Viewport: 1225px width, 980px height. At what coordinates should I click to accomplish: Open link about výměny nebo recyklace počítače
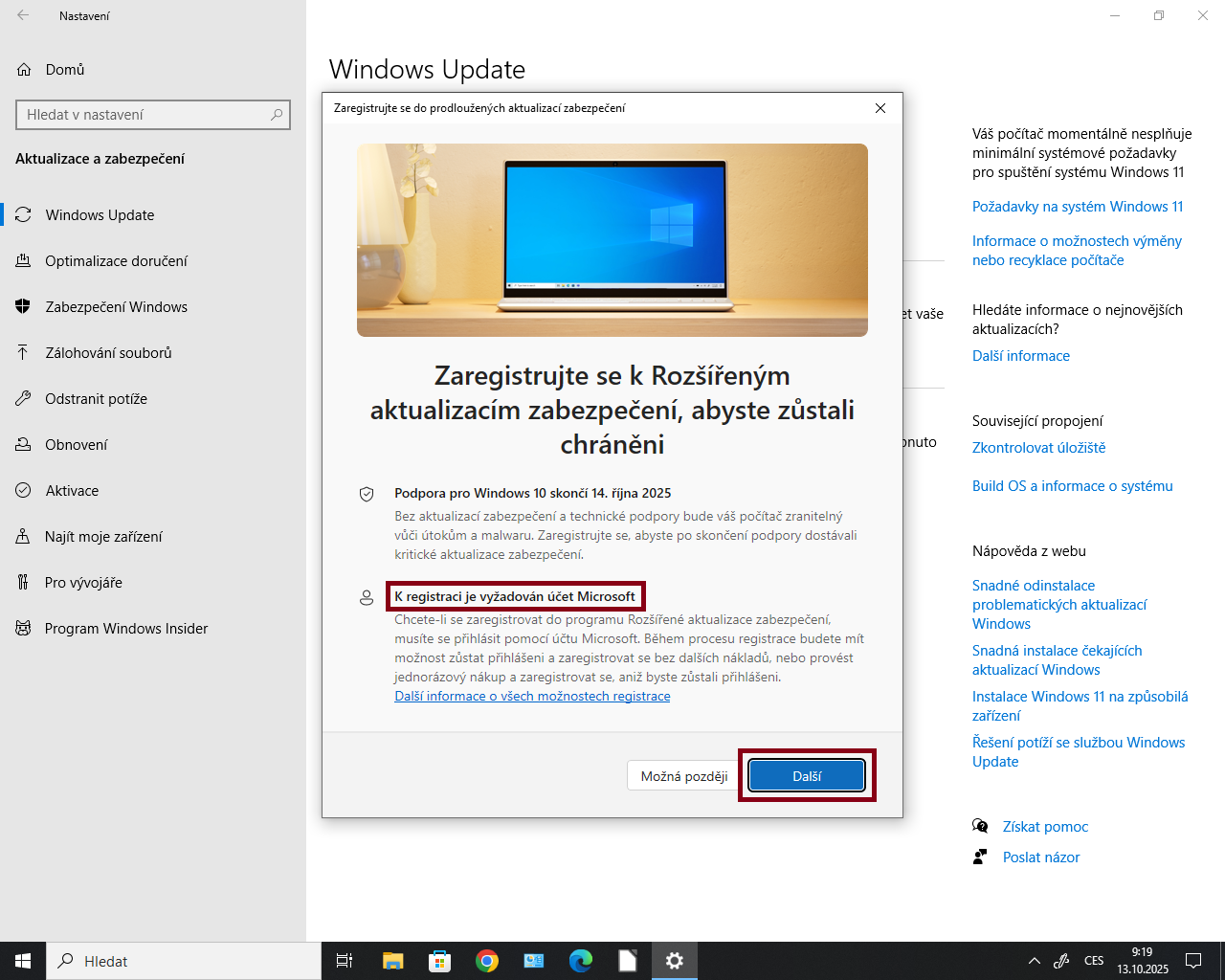click(x=1077, y=251)
